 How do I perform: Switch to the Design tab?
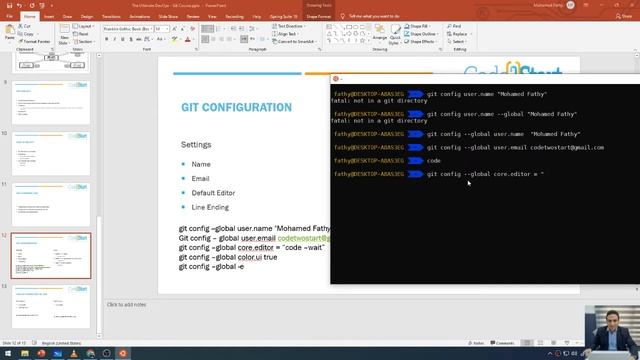(x=87, y=17)
